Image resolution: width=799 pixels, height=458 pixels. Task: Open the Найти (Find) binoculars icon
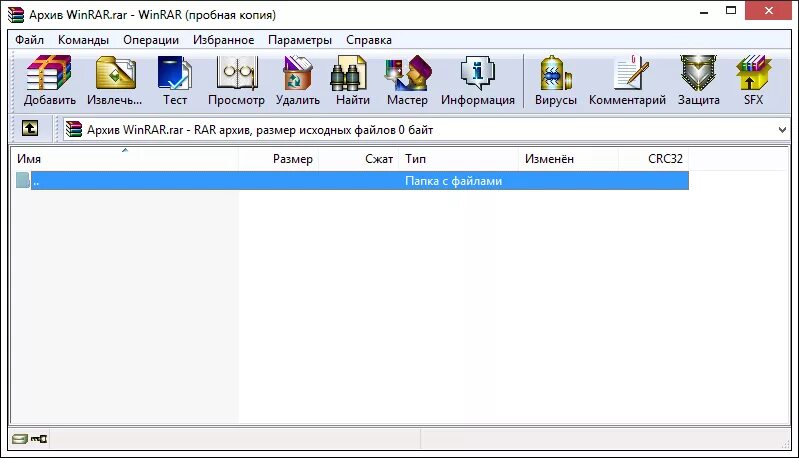[349, 74]
